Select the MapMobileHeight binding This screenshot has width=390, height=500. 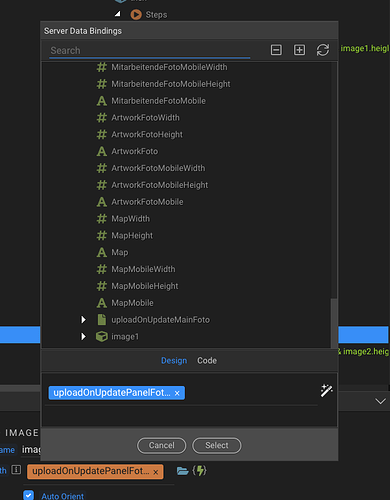[x=145, y=286]
